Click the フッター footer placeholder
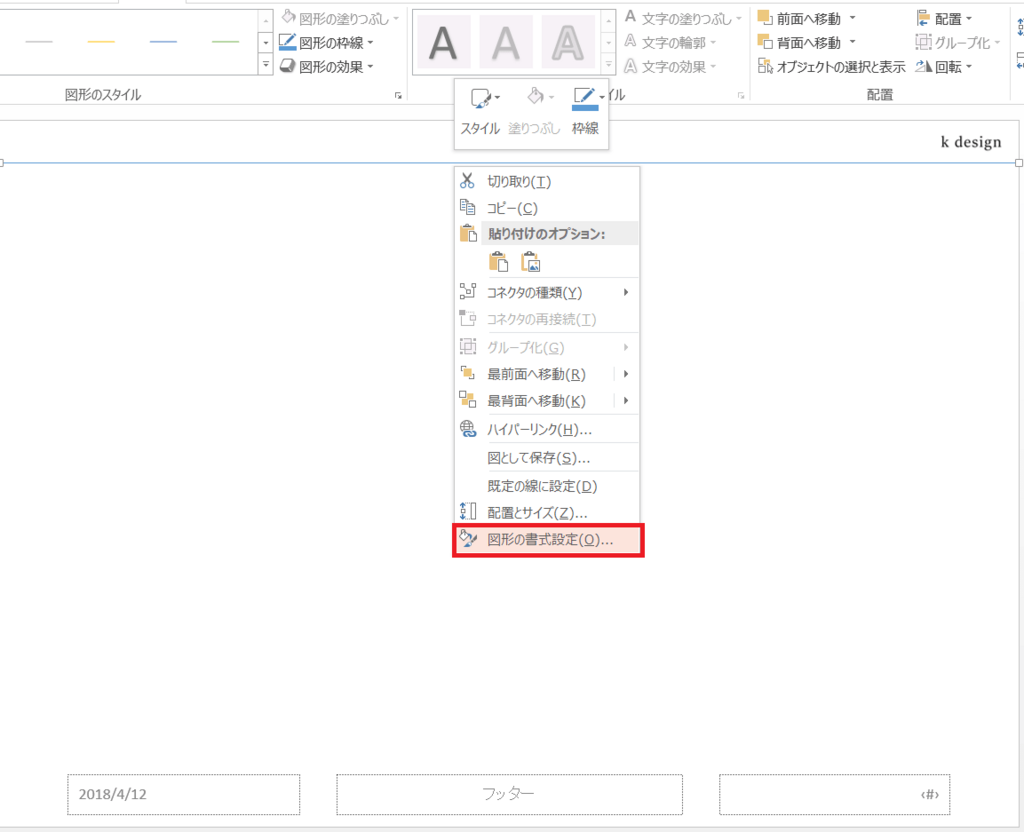The image size is (1024, 832). tap(509, 794)
